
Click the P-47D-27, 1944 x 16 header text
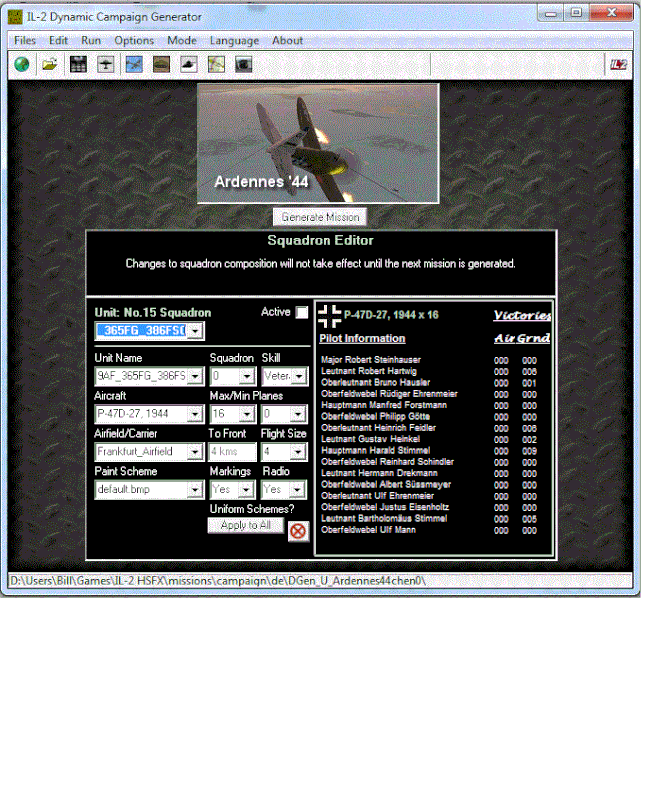point(391,315)
